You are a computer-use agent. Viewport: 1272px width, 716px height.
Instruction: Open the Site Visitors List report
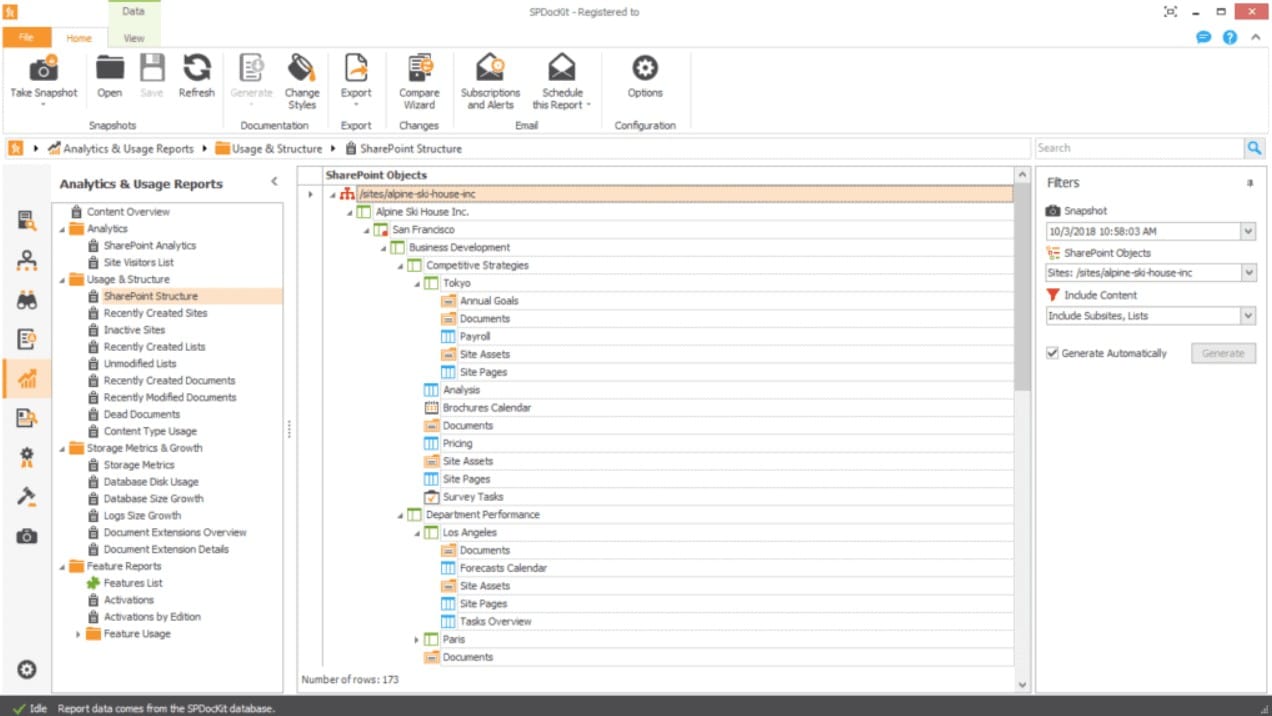coord(138,262)
